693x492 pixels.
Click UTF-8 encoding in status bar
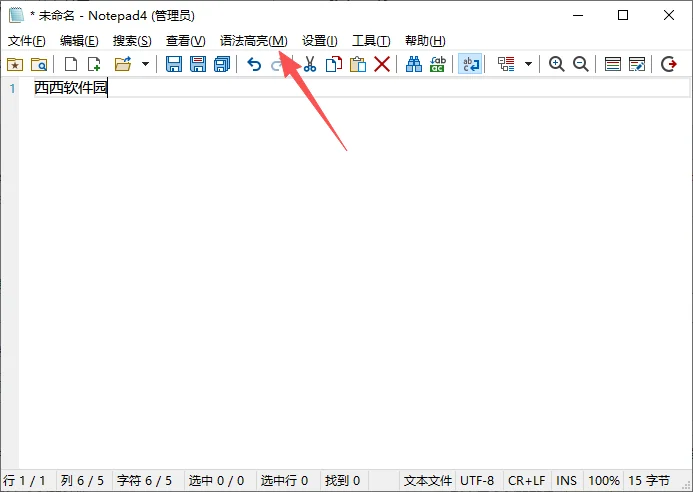coord(477,481)
